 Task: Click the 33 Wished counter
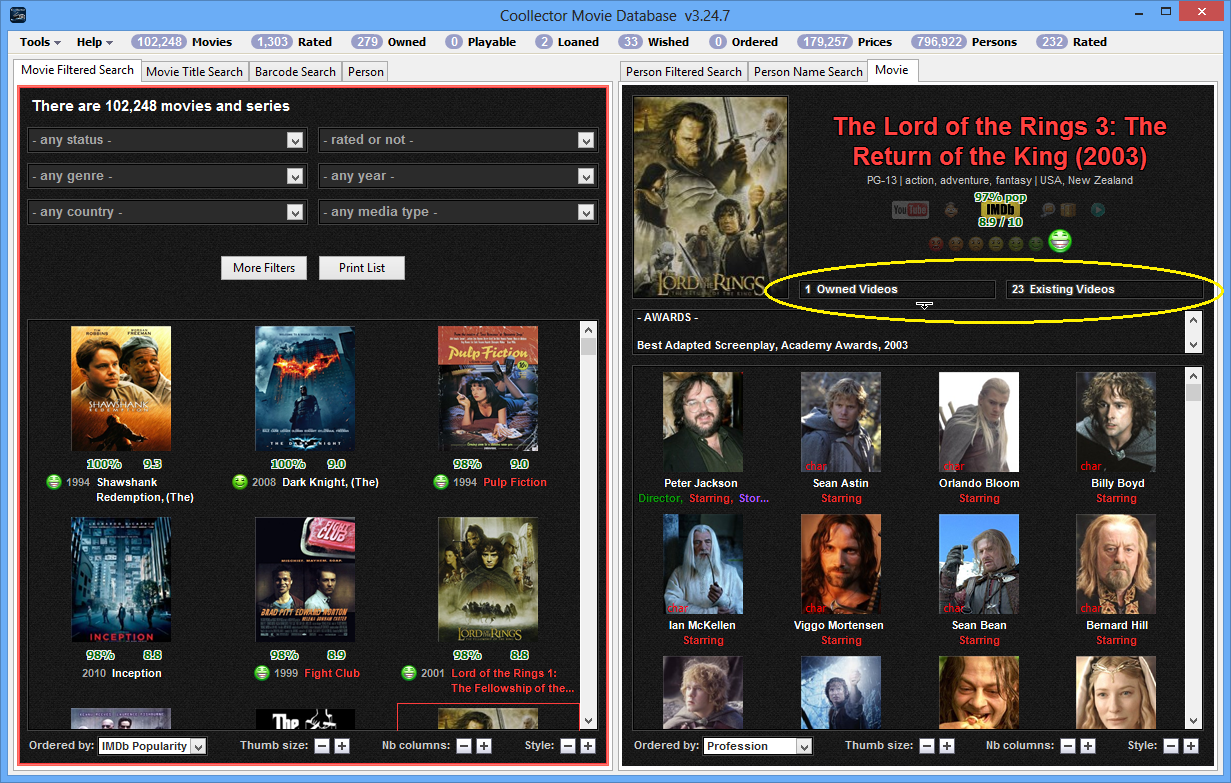[654, 42]
